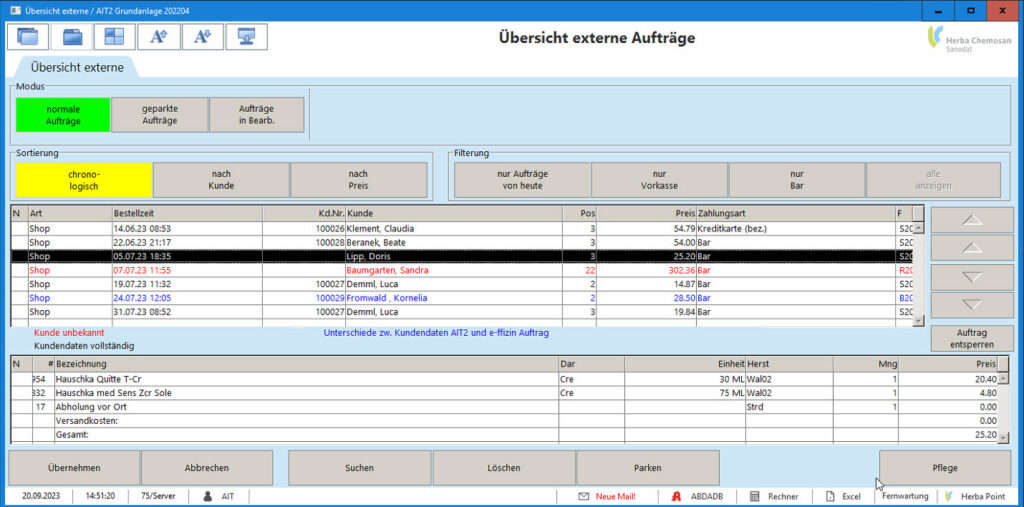Switch to Aufträge in Bearb. mode
Image resolution: width=1024 pixels, height=507 pixels.
(x=257, y=115)
